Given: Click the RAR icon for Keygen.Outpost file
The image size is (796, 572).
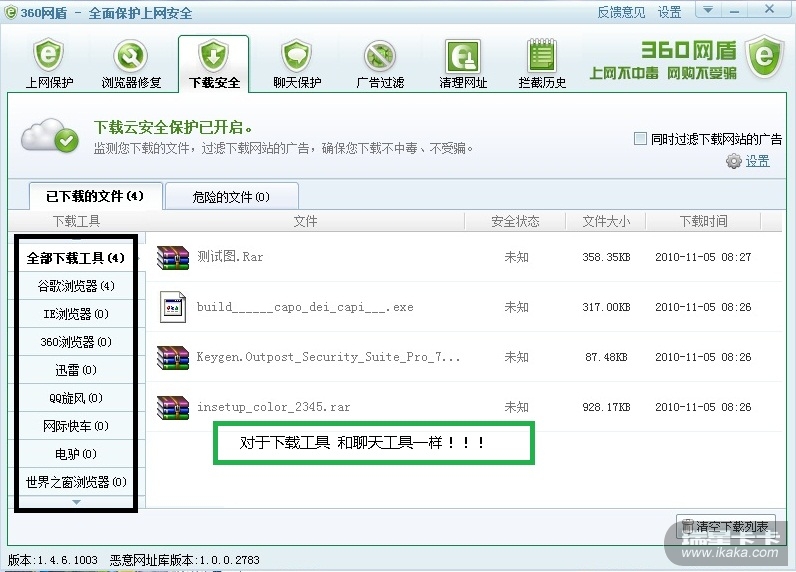Looking at the screenshot, I should tap(173, 357).
